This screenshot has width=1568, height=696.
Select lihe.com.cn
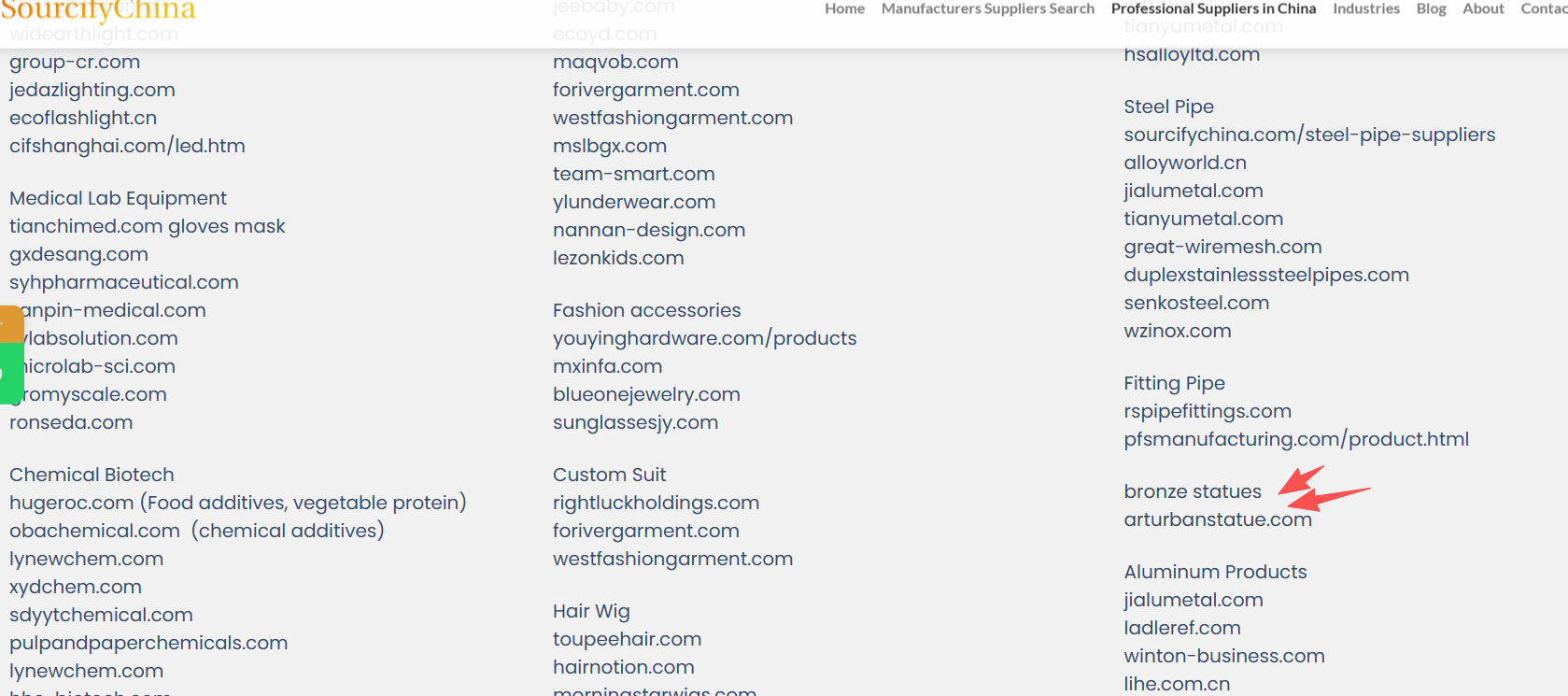coord(1177,685)
